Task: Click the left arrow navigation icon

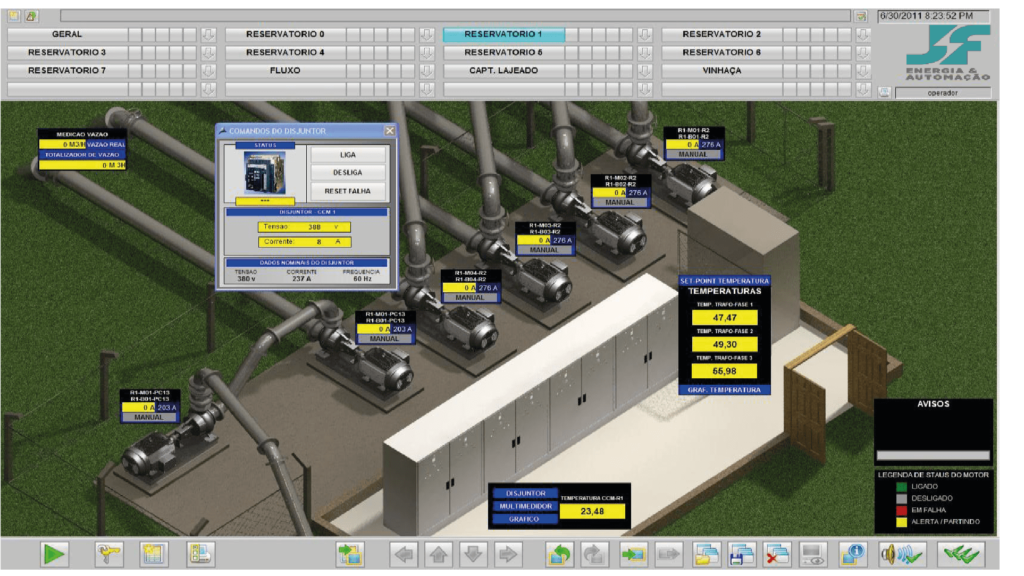Action: pyautogui.click(x=404, y=555)
